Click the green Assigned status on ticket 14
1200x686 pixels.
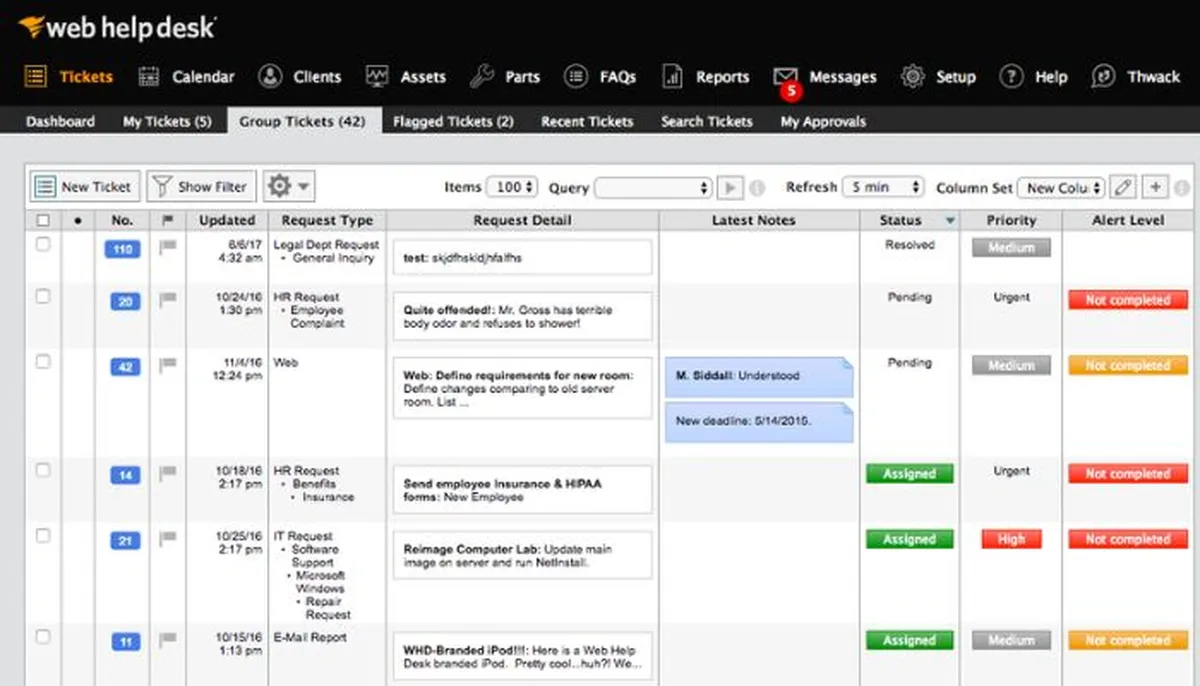pyautogui.click(x=909, y=474)
